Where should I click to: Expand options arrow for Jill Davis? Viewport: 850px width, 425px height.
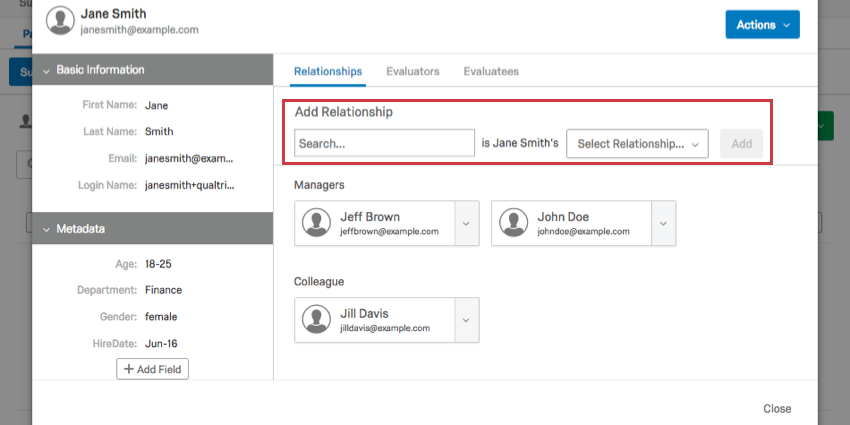466,320
